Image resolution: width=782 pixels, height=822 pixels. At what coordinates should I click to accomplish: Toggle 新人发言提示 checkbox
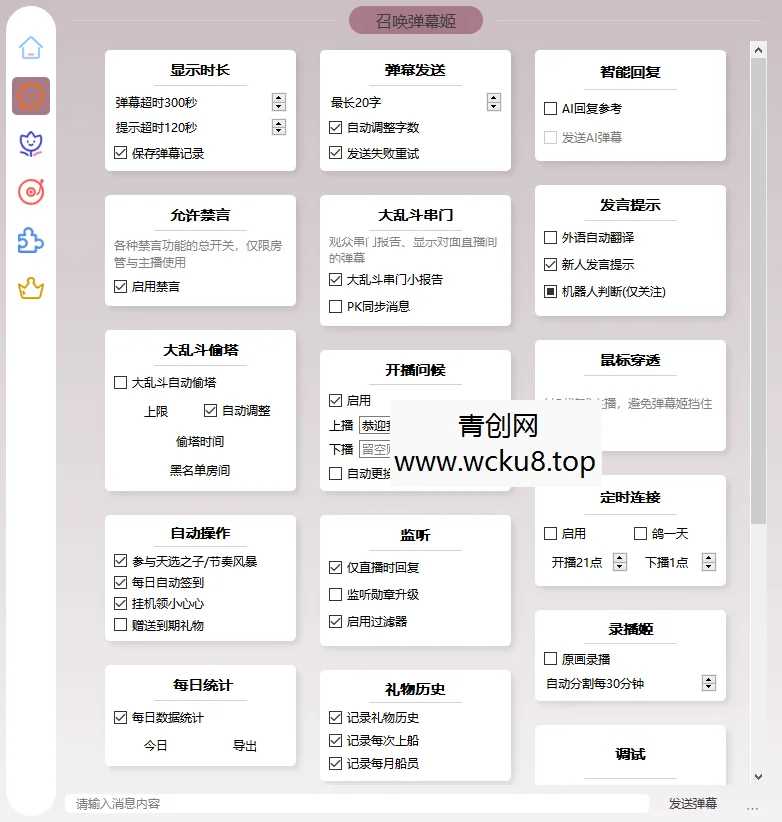pos(550,264)
